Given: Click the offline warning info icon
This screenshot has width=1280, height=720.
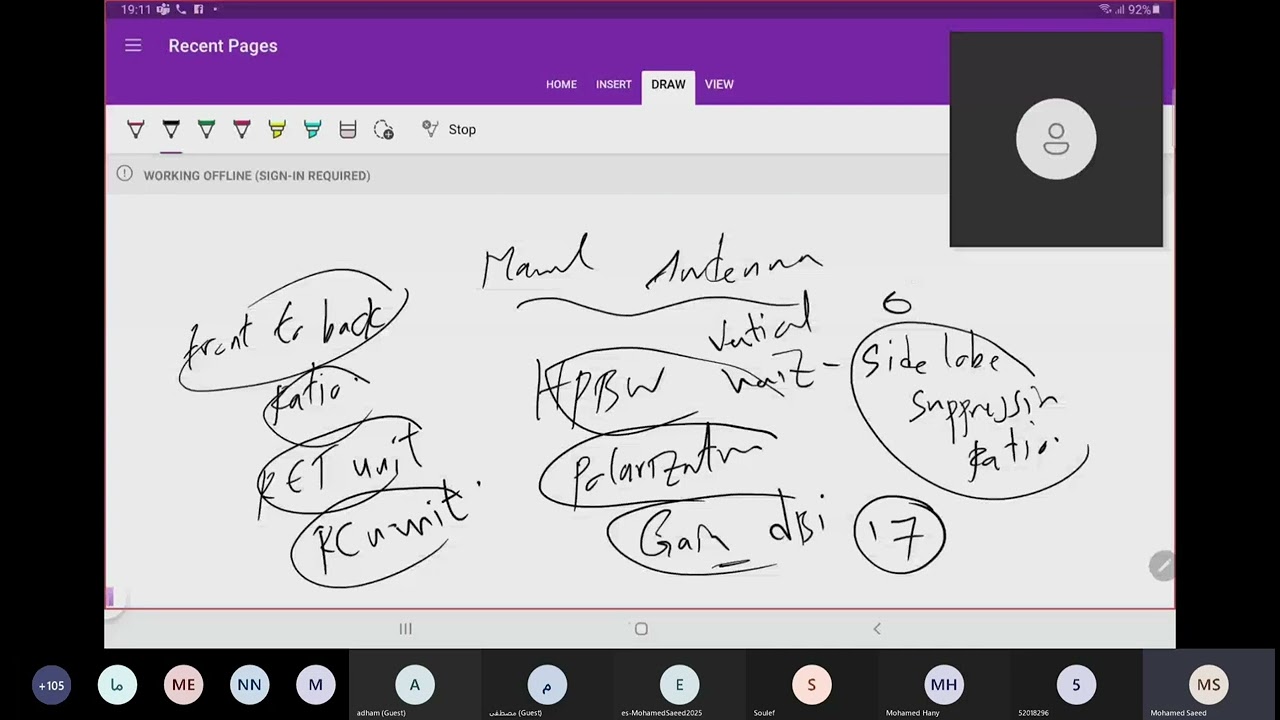Looking at the screenshot, I should (124, 174).
